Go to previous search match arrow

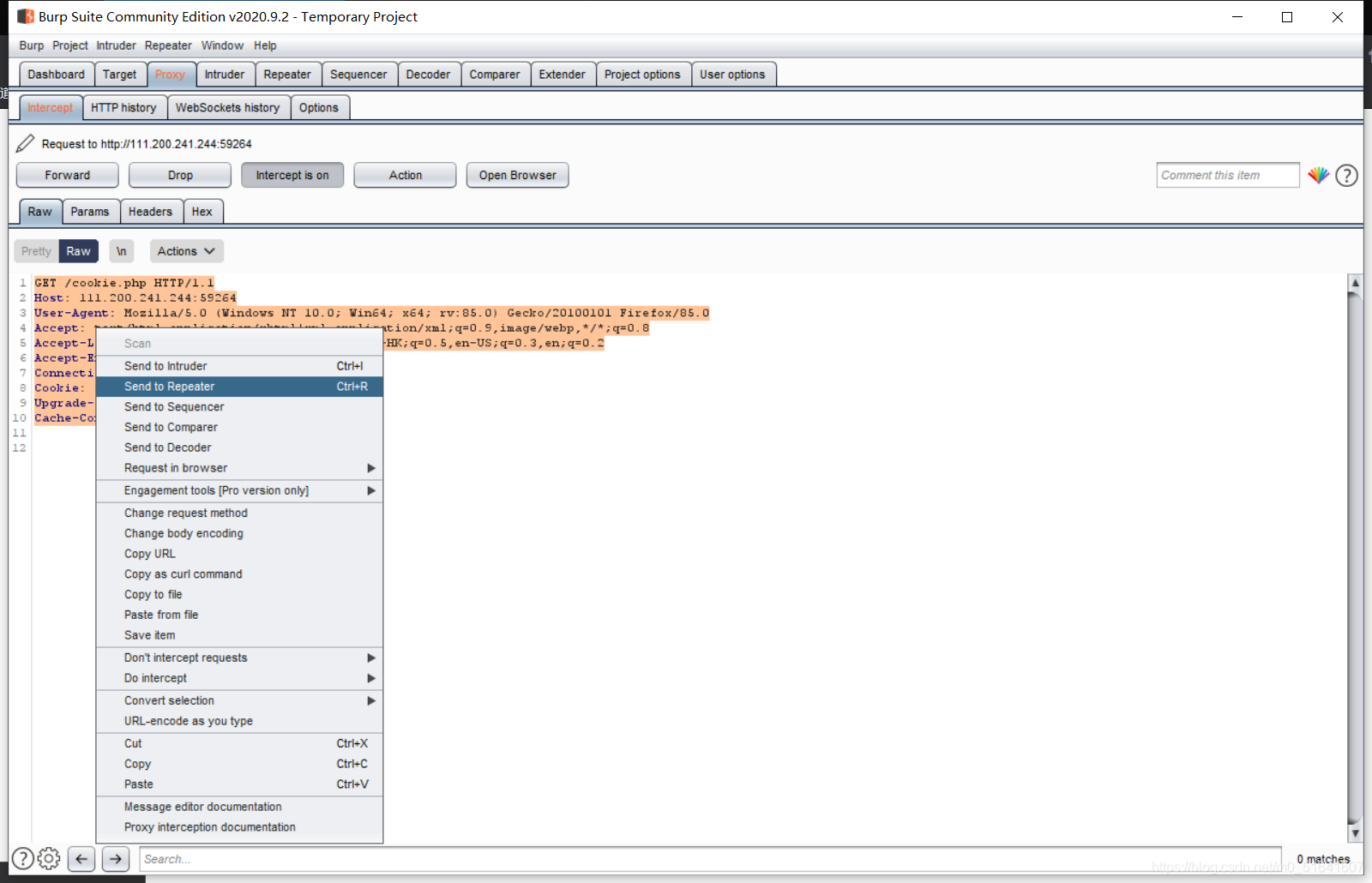tap(81, 858)
